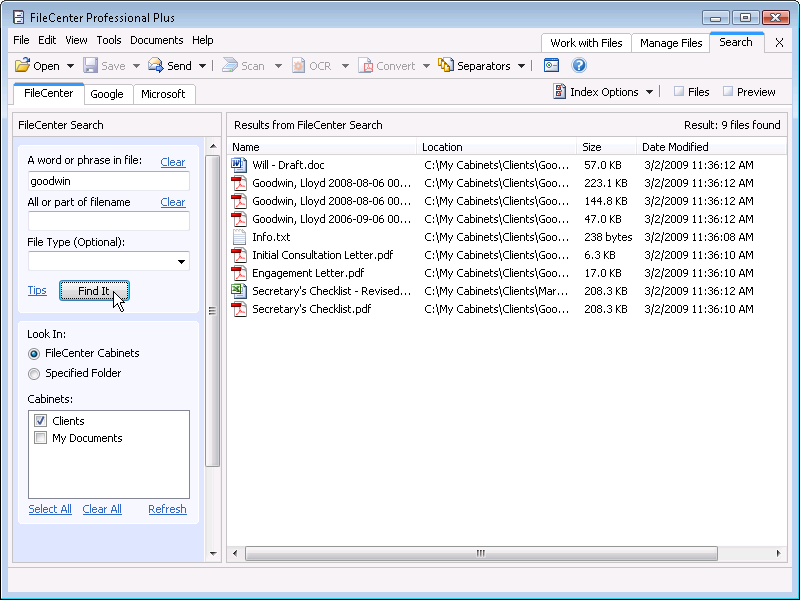Switch to the Google search tab
This screenshot has width=800, height=600.
[107, 94]
